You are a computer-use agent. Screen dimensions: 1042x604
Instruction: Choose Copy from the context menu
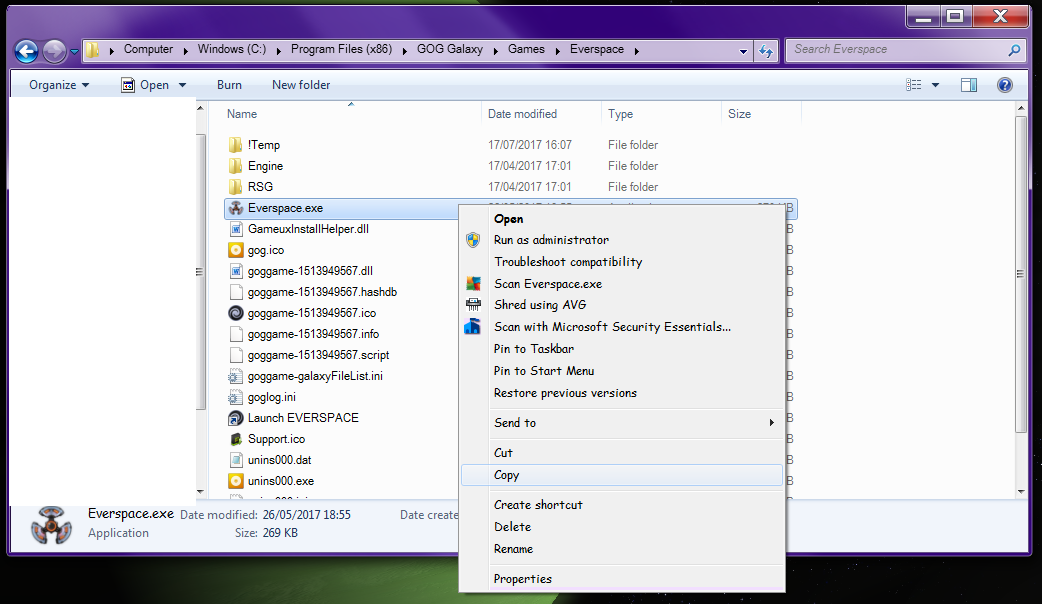[x=622, y=475]
